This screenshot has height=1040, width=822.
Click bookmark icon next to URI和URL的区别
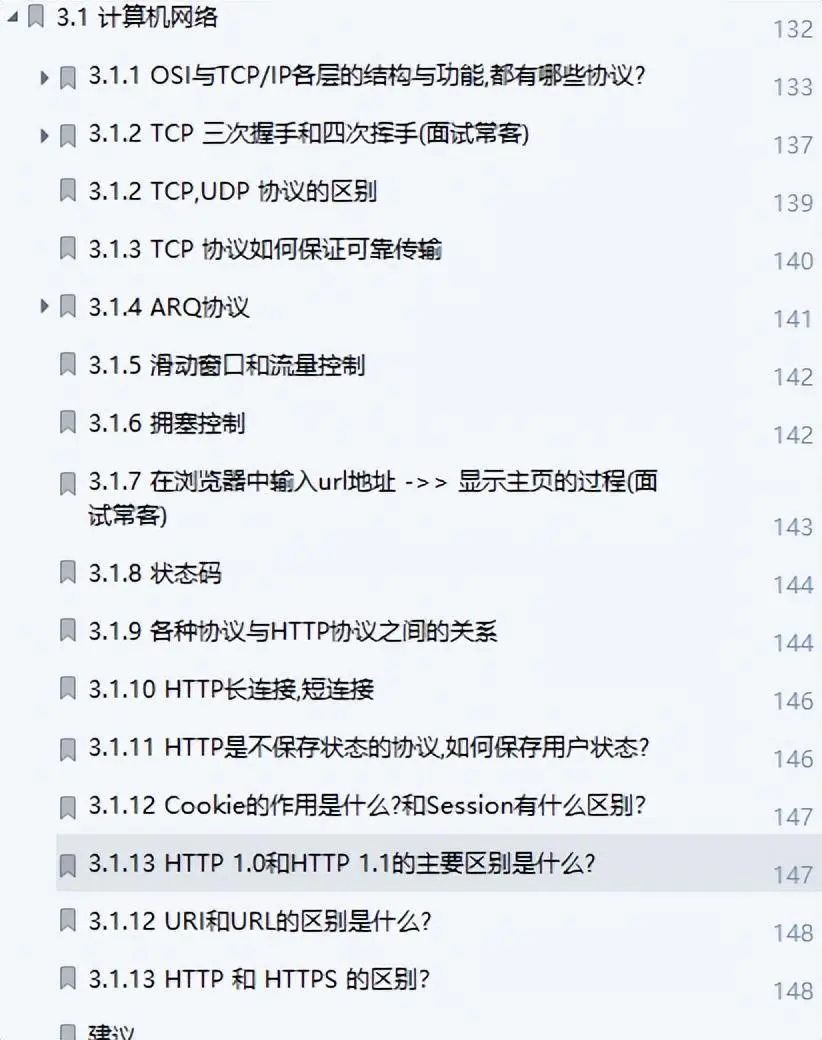pyautogui.click(x=68, y=921)
